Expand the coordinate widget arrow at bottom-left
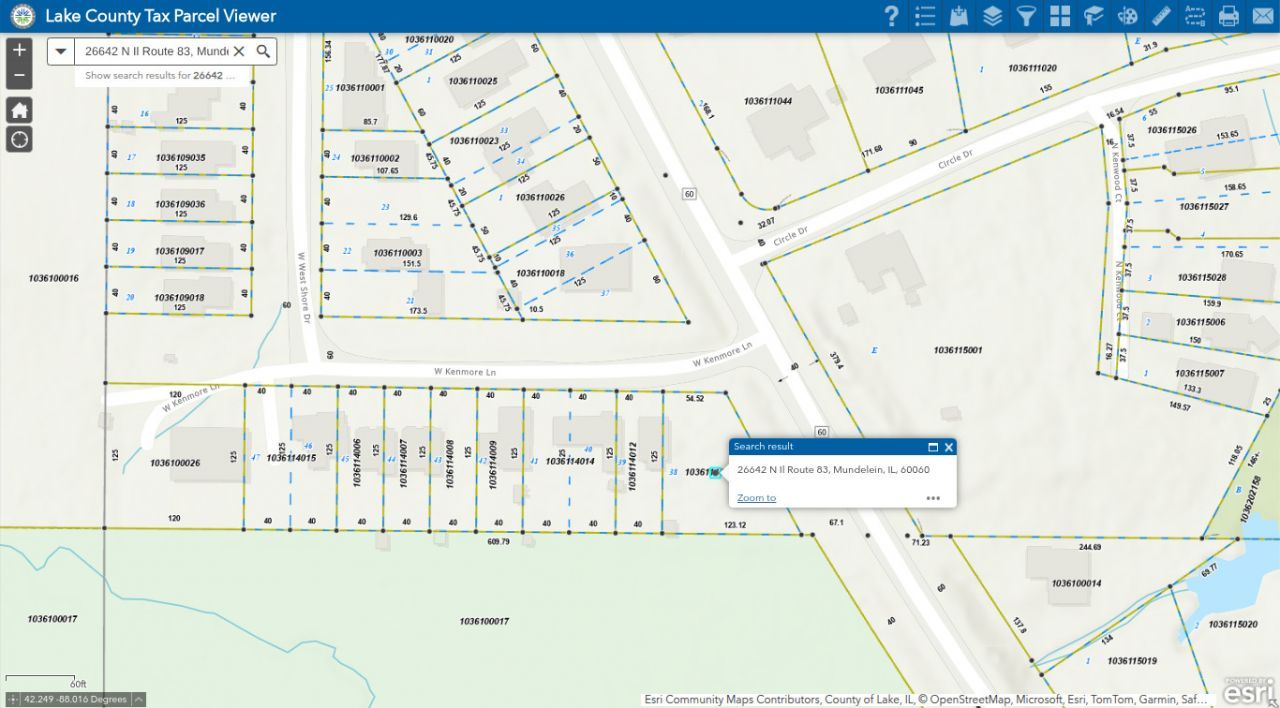 (x=139, y=699)
